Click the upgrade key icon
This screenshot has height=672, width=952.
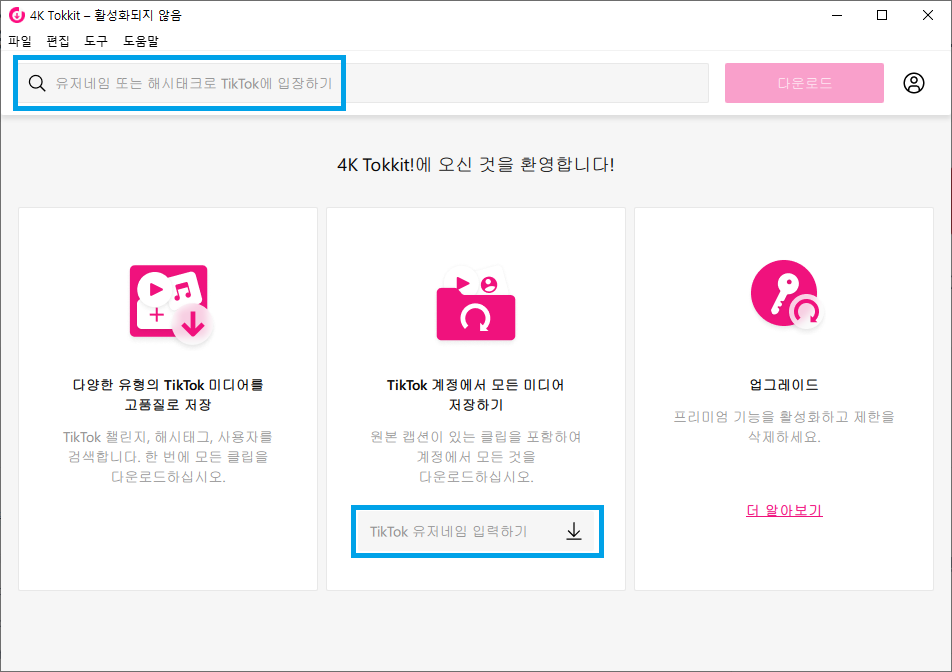point(786,294)
